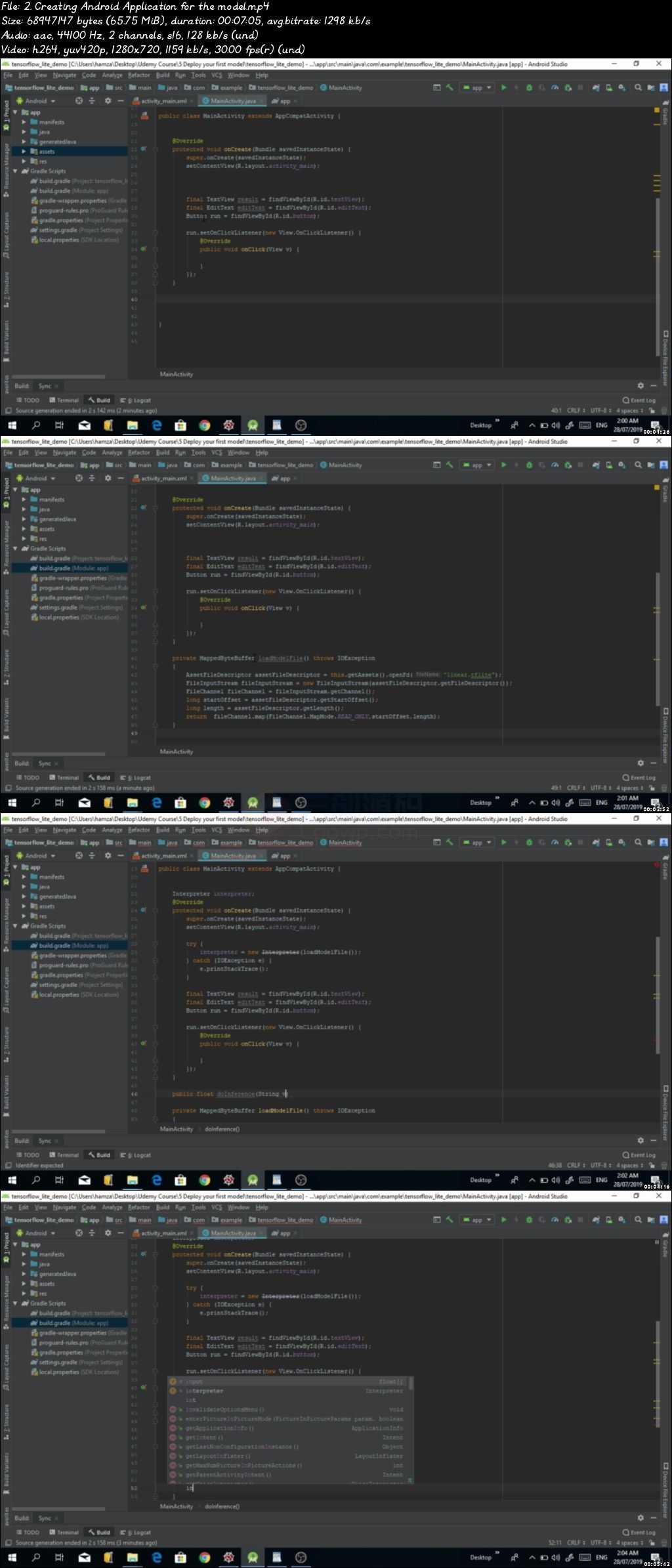Click Microsoft Store taskbar icon in second frame
Viewport: 672px width, 1568px height.
pos(180,803)
